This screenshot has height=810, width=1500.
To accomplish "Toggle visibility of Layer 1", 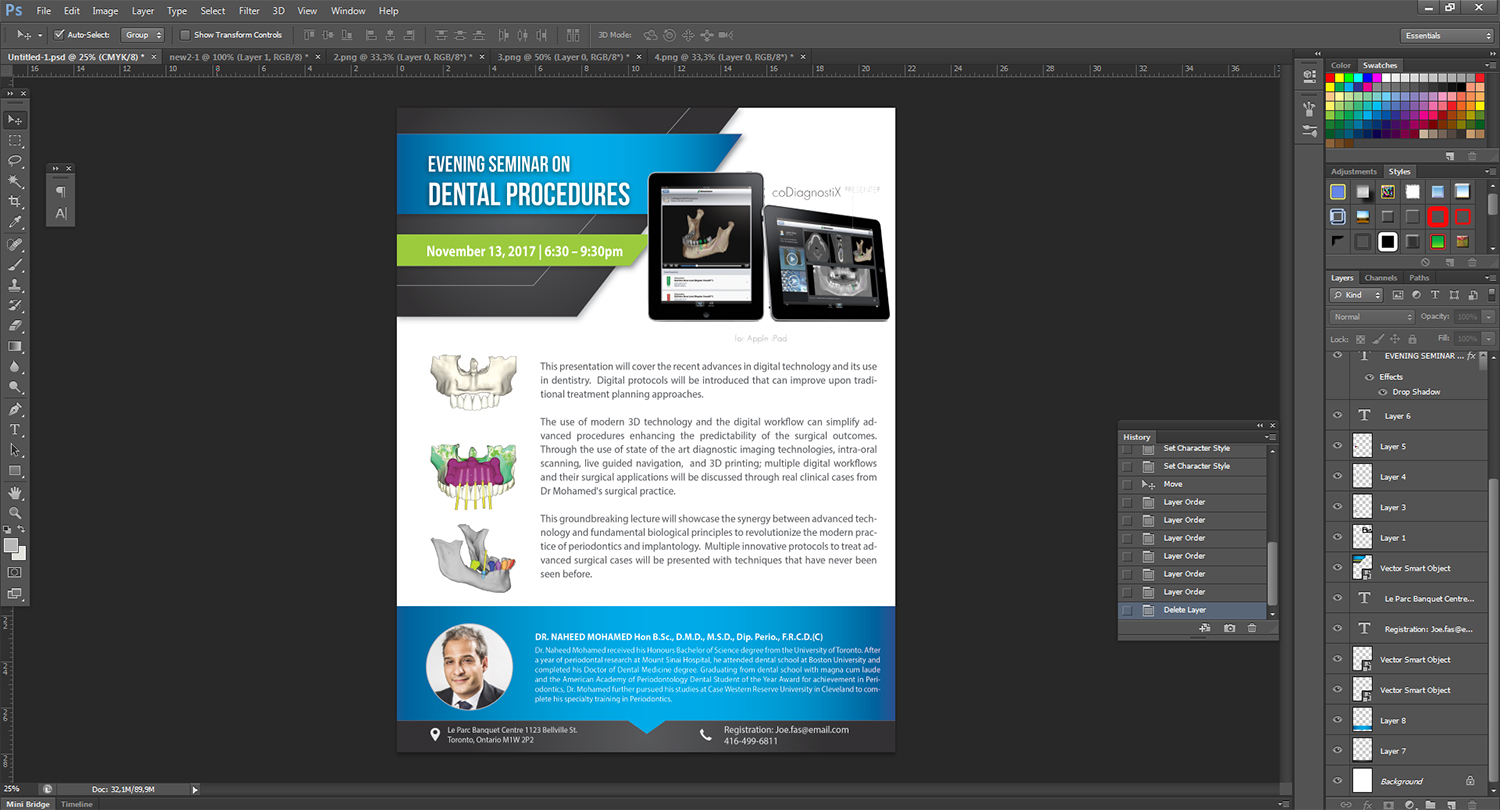I will pos(1337,537).
